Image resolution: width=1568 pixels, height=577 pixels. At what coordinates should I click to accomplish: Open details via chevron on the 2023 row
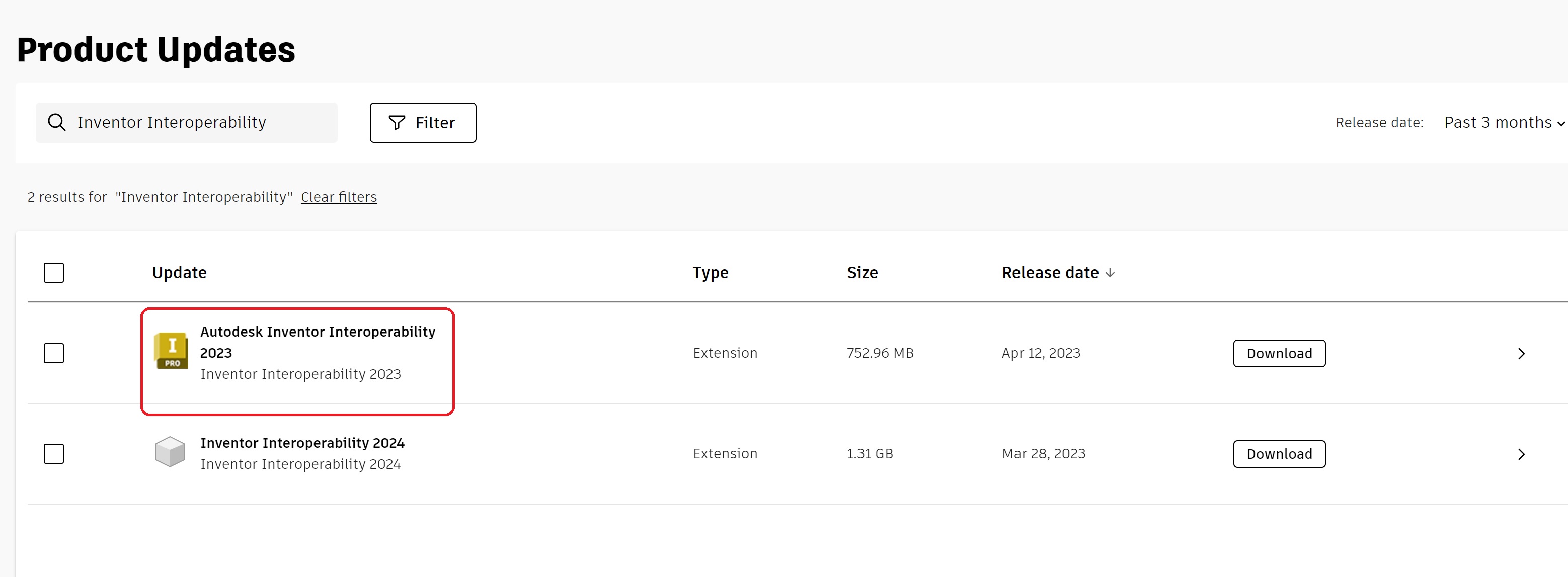pyautogui.click(x=1522, y=353)
